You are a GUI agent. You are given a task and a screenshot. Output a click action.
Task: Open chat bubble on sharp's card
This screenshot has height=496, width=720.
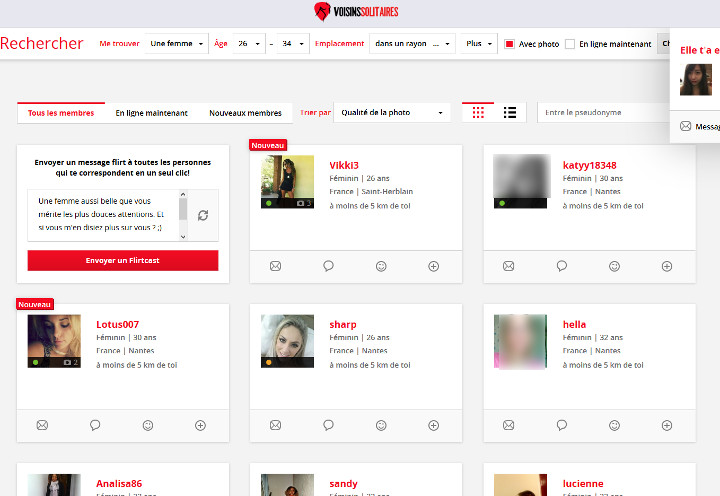click(x=328, y=425)
